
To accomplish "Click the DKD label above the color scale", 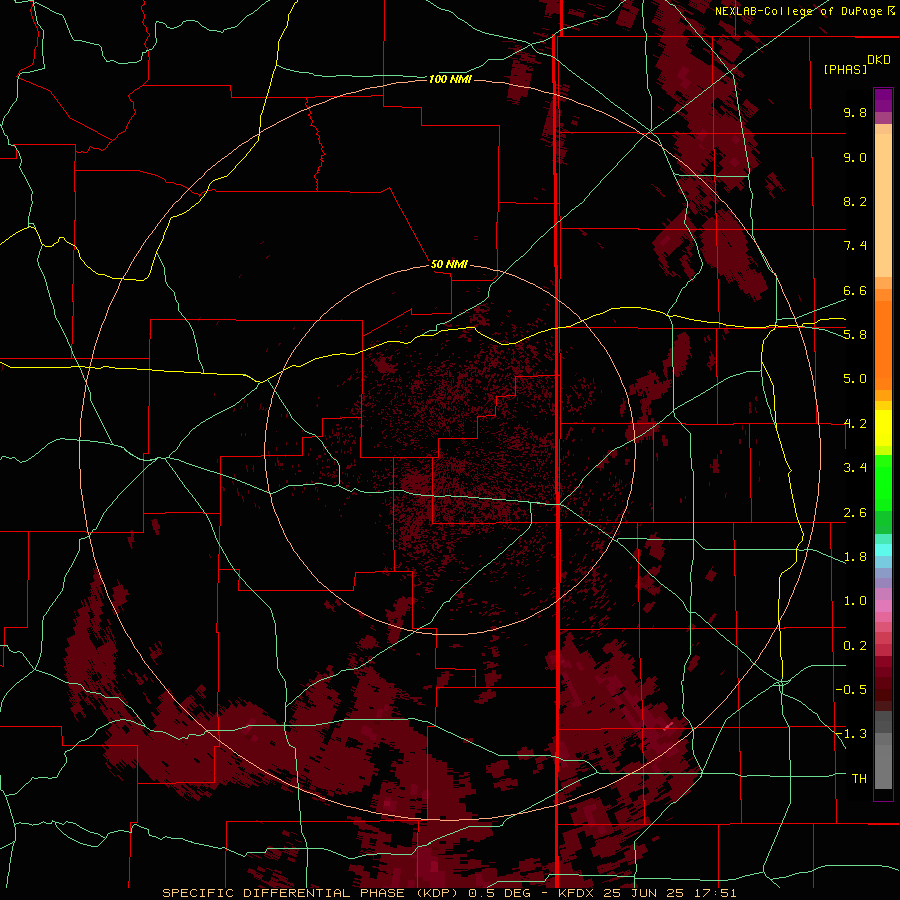I will pos(878,60).
